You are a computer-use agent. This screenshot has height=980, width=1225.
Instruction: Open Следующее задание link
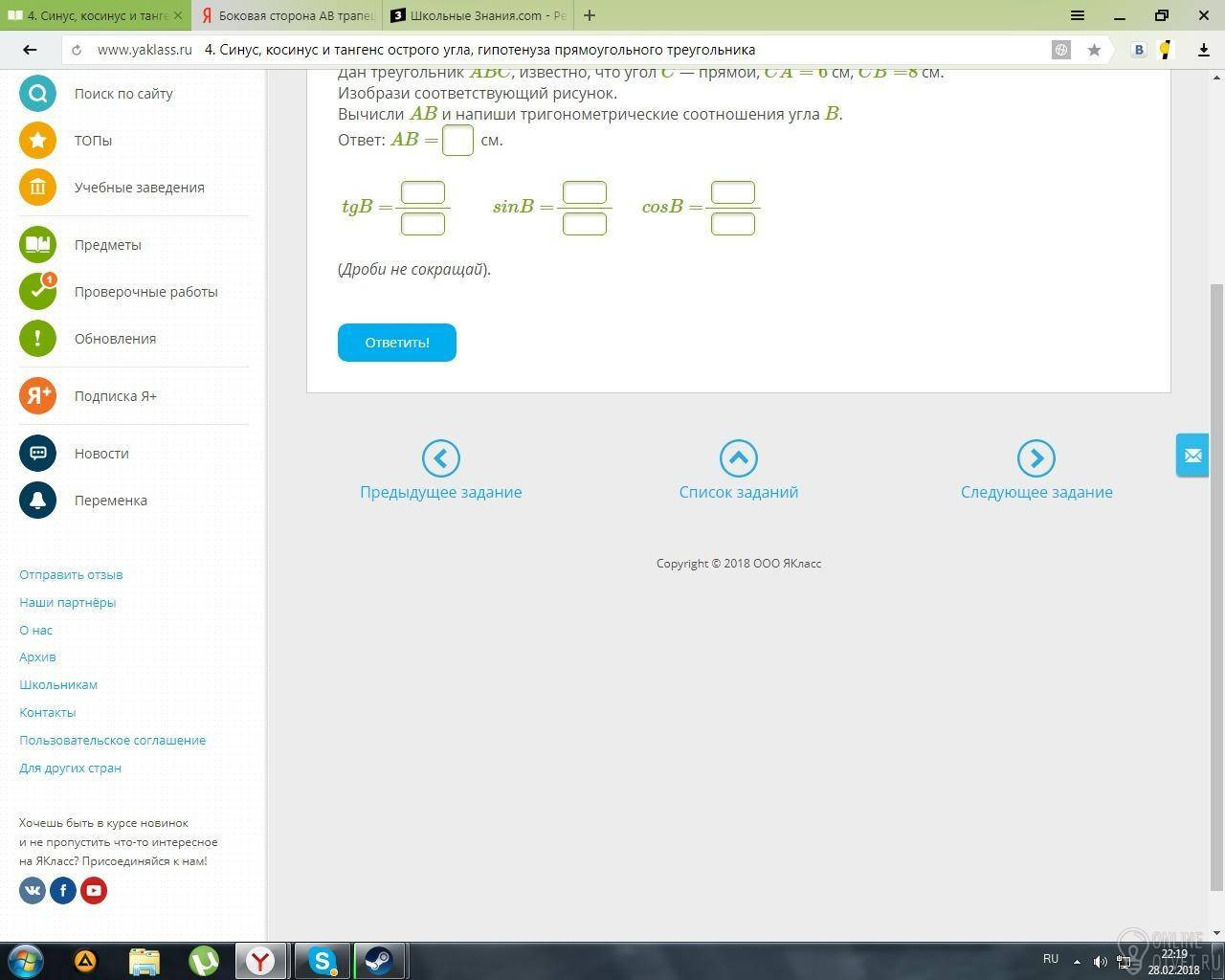point(1036,492)
